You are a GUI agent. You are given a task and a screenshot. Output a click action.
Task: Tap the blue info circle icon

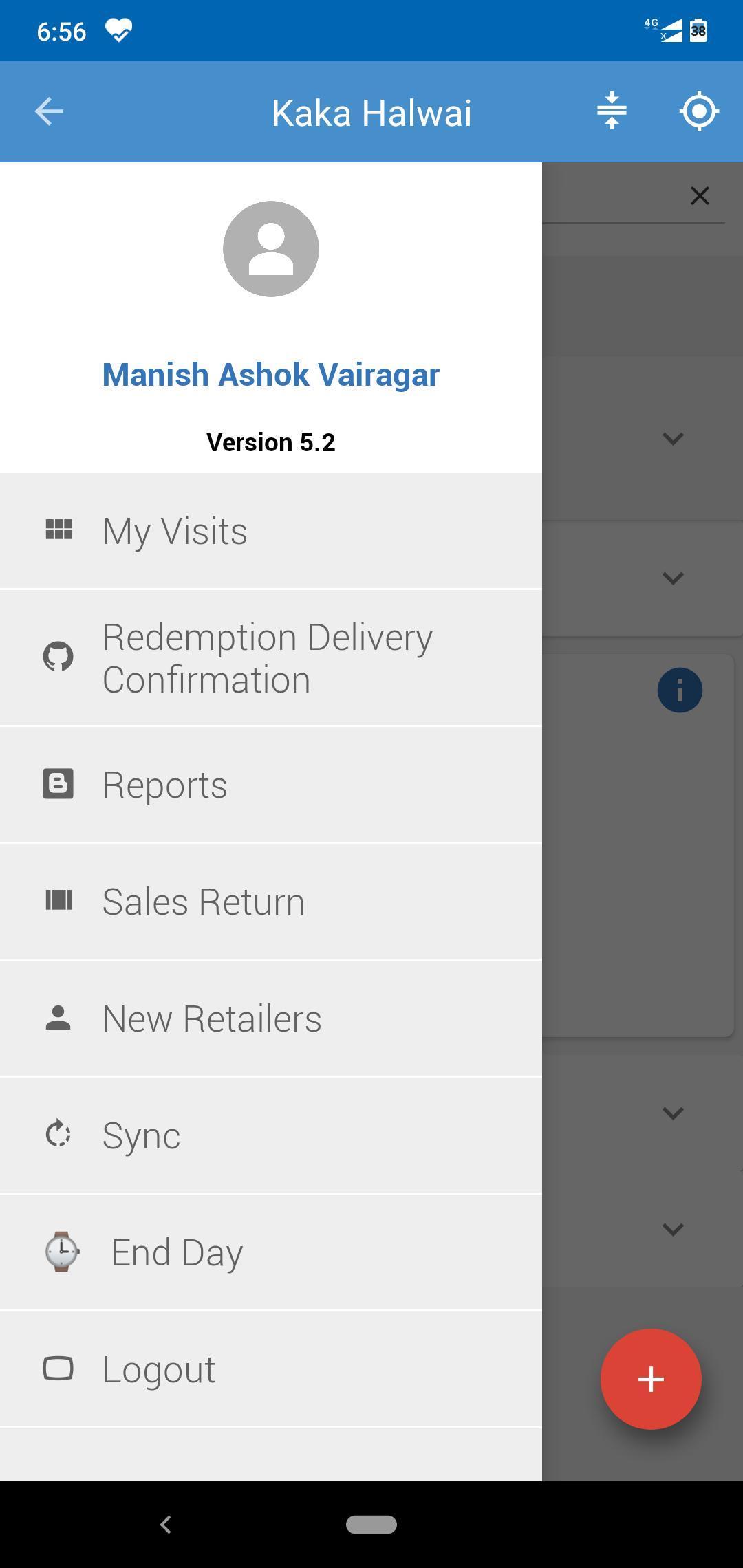680,690
